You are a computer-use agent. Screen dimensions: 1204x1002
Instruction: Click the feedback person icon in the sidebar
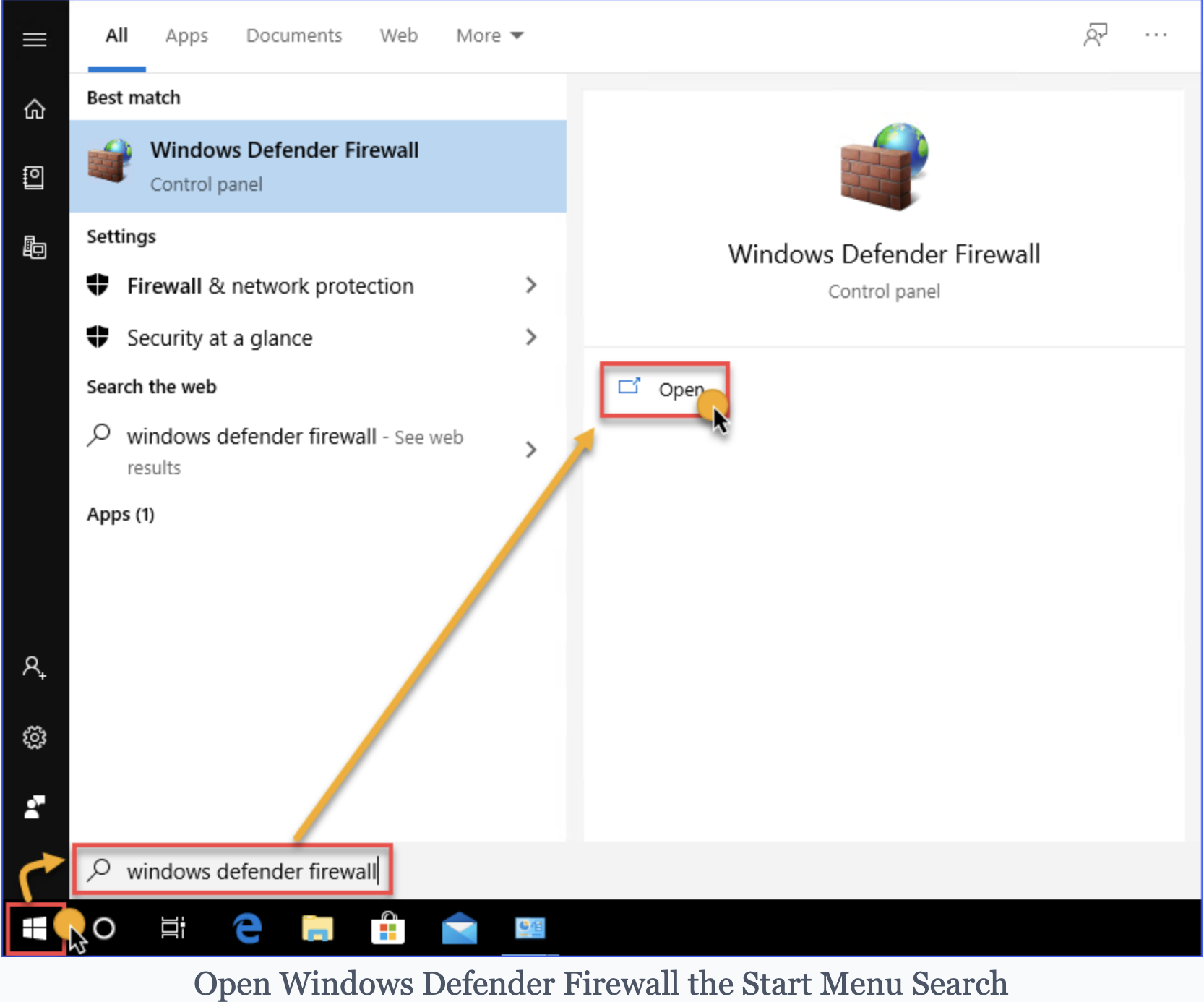(x=35, y=807)
